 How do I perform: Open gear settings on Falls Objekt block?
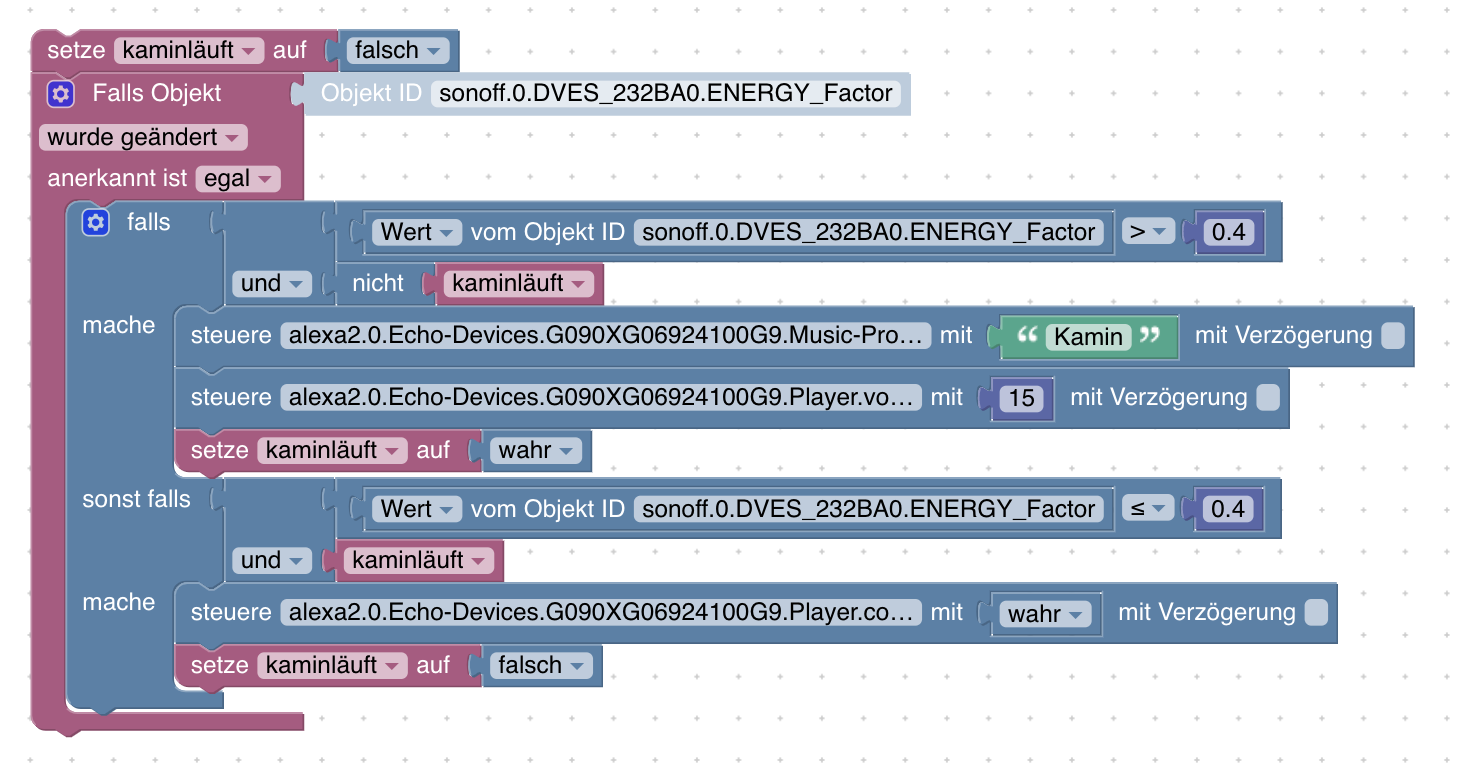(61, 94)
